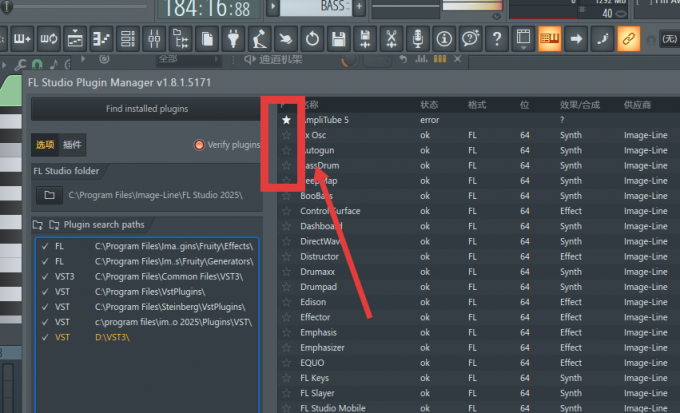Browse the FL Studio folder button

[49, 195]
